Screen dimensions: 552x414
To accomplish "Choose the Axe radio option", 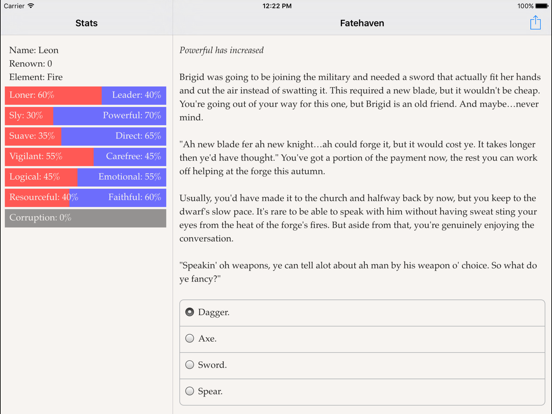I will [362, 339].
